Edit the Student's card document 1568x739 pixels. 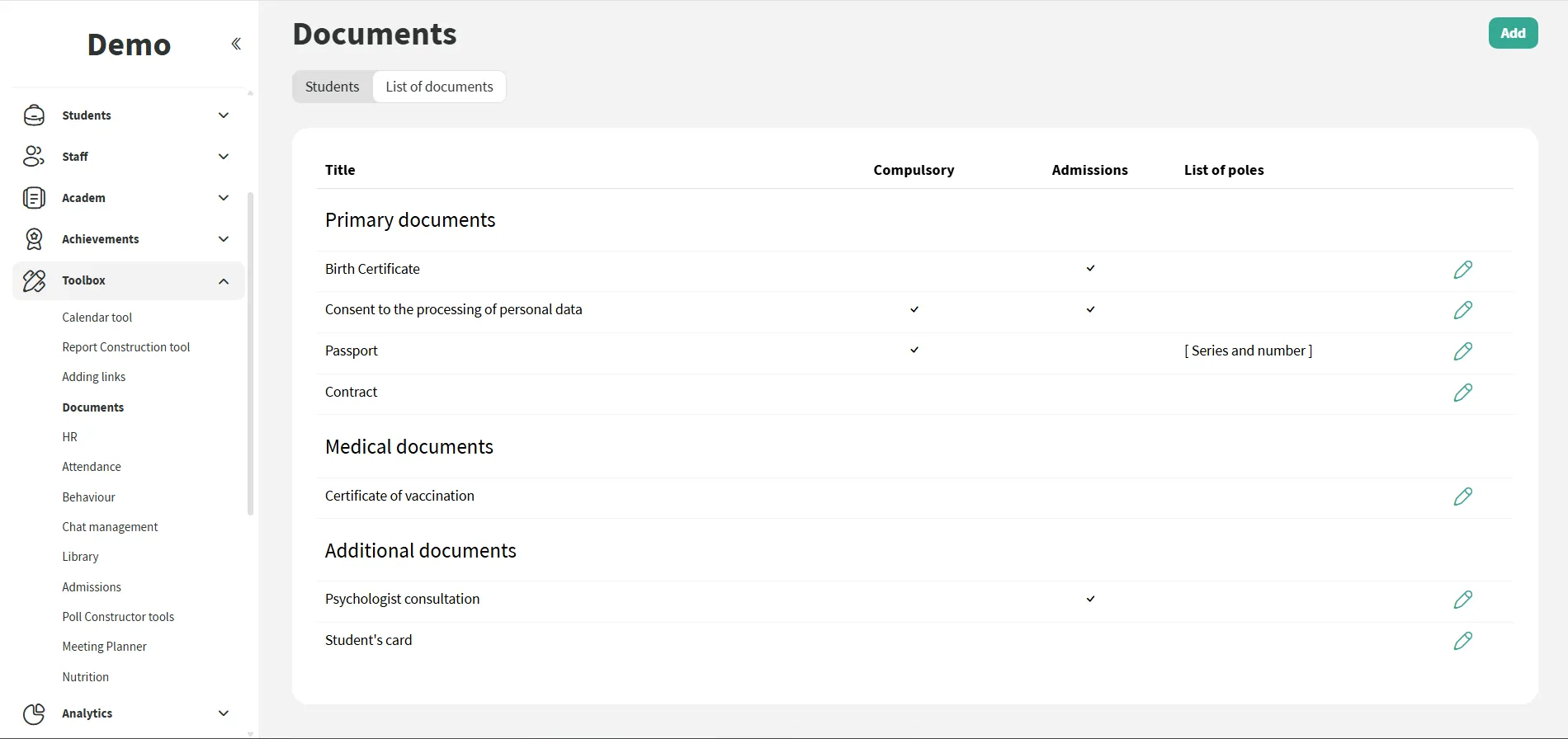point(1462,641)
